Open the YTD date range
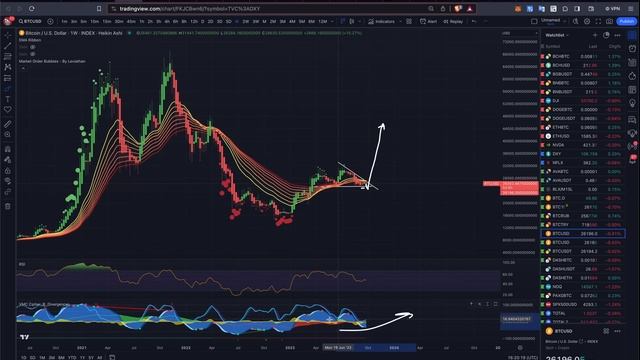 click(72, 358)
